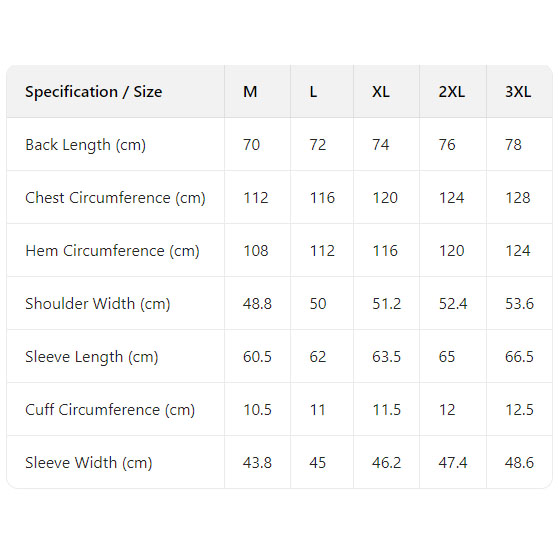The image size is (558, 558).
Task: Select the 3XL size column header
Action: [518, 92]
